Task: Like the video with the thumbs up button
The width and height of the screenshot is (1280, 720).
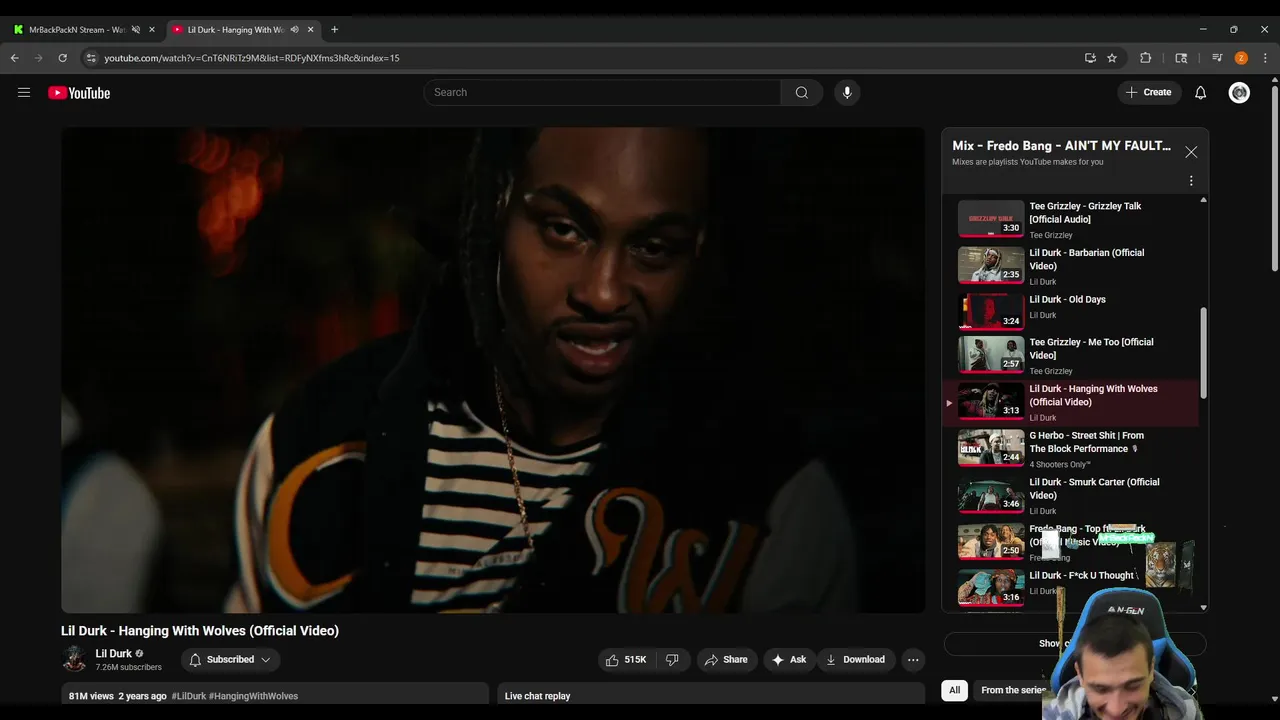Action: (625, 660)
